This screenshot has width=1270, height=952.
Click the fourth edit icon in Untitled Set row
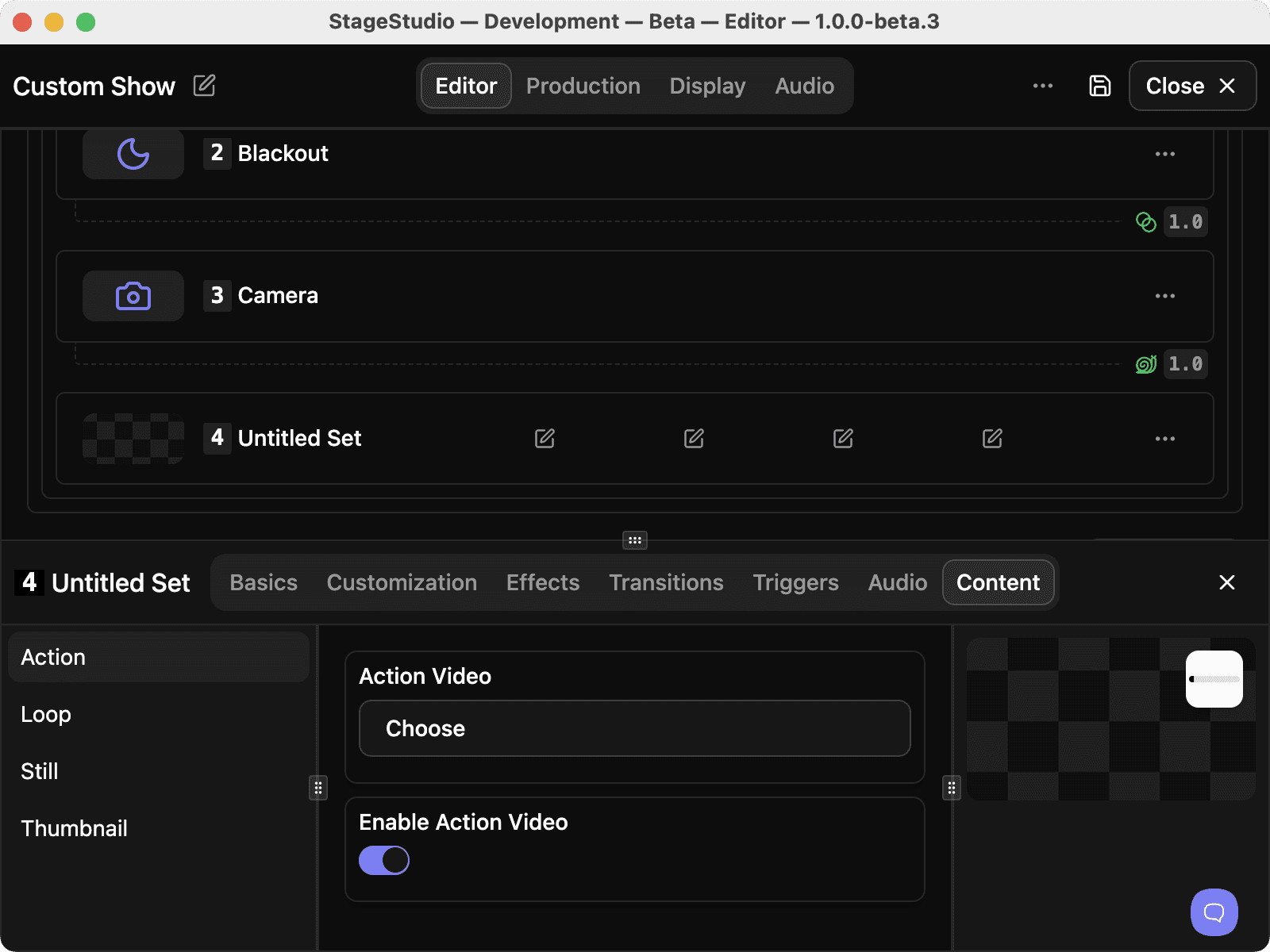(992, 438)
